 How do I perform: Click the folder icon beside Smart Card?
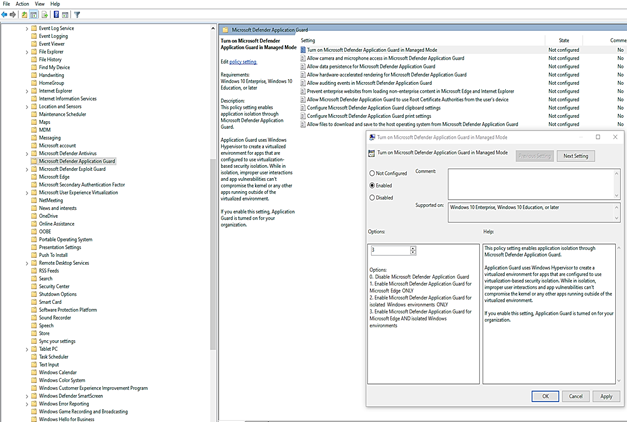point(34,302)
